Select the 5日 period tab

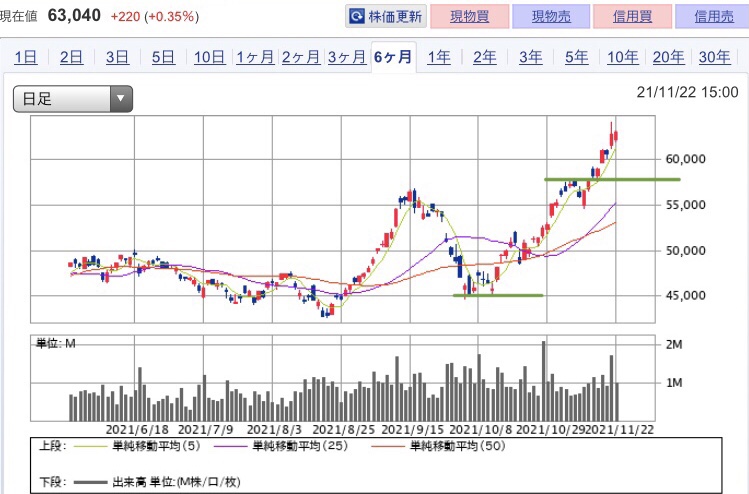tap(163, 57)
